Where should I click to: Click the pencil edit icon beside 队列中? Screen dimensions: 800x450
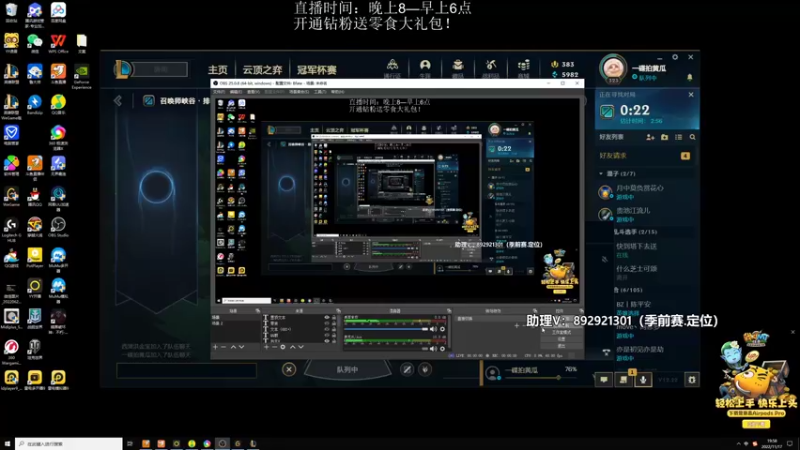click(407, 369)
